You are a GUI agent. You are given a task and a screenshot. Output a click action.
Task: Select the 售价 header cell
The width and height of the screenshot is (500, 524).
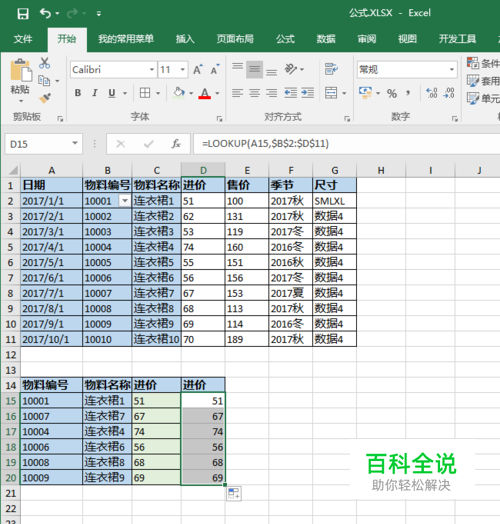(247, 185)
